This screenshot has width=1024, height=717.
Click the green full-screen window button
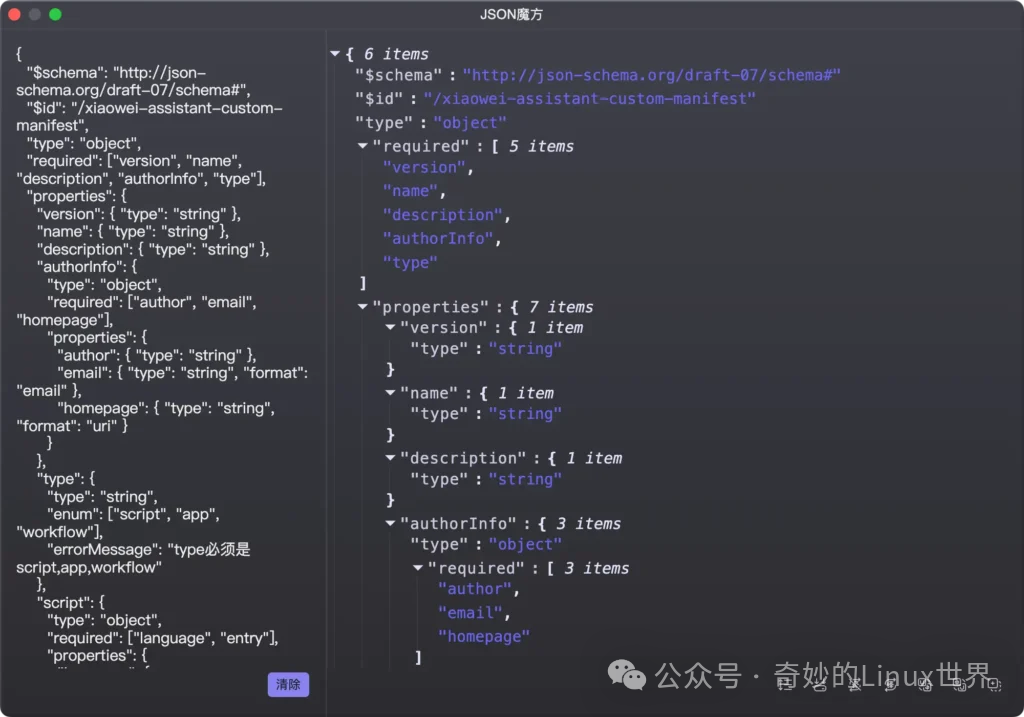click(x=56, y=14)
